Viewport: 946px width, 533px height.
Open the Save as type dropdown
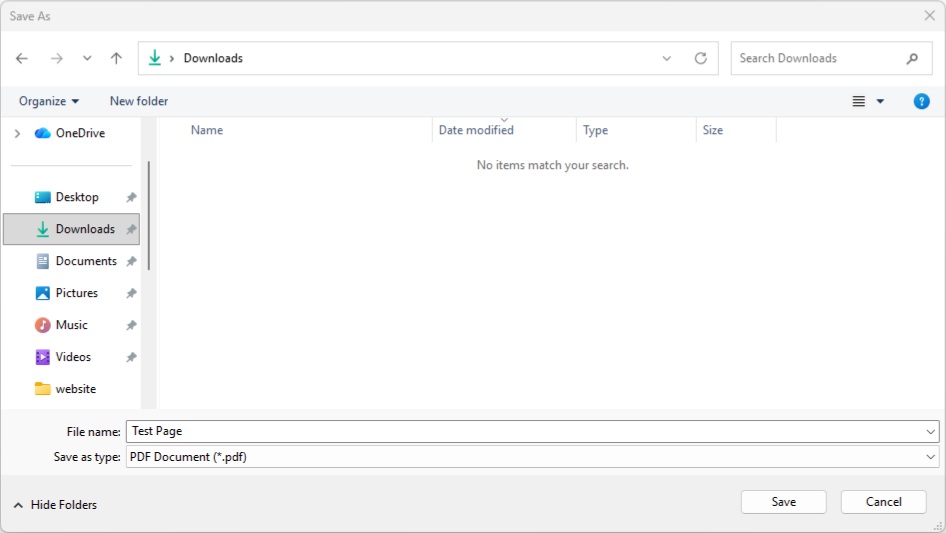[532, 457]
